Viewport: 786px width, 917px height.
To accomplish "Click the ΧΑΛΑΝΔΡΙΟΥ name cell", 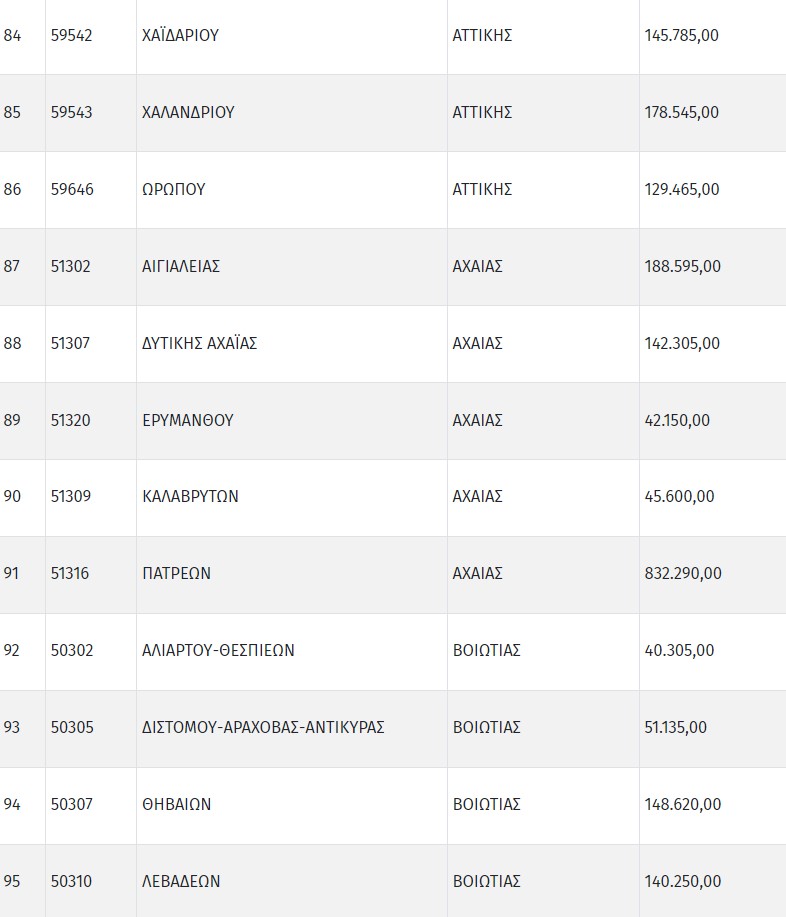I will 189,112.
